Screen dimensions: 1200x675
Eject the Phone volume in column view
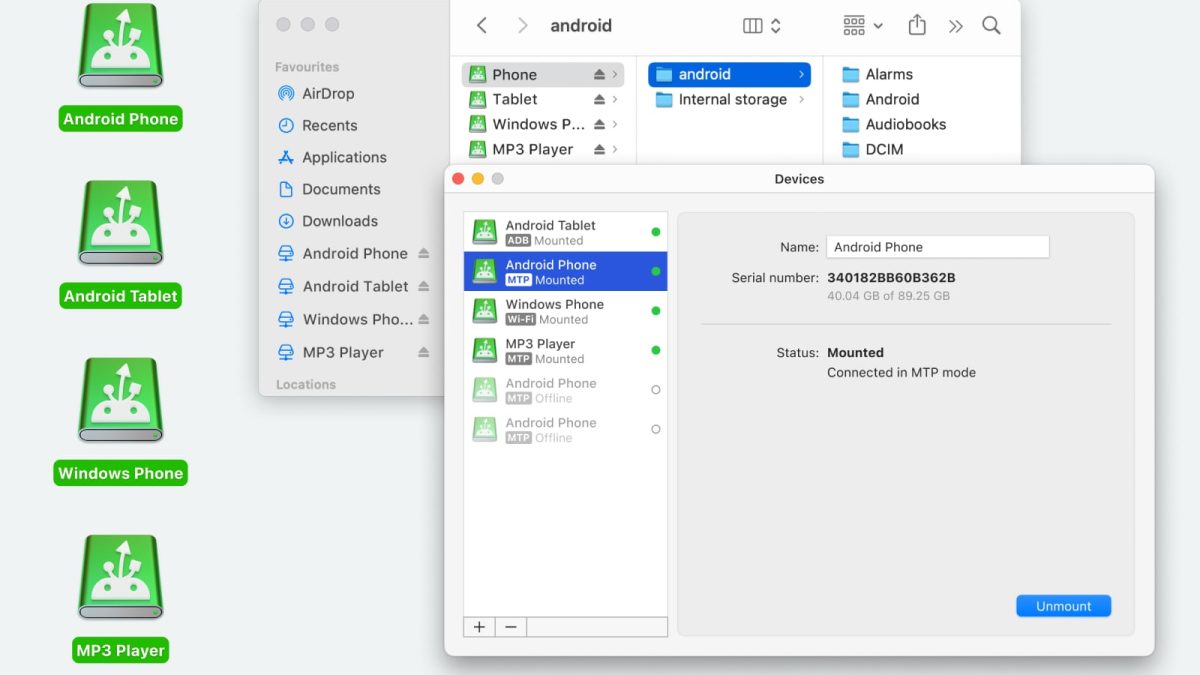pos(599,75)
